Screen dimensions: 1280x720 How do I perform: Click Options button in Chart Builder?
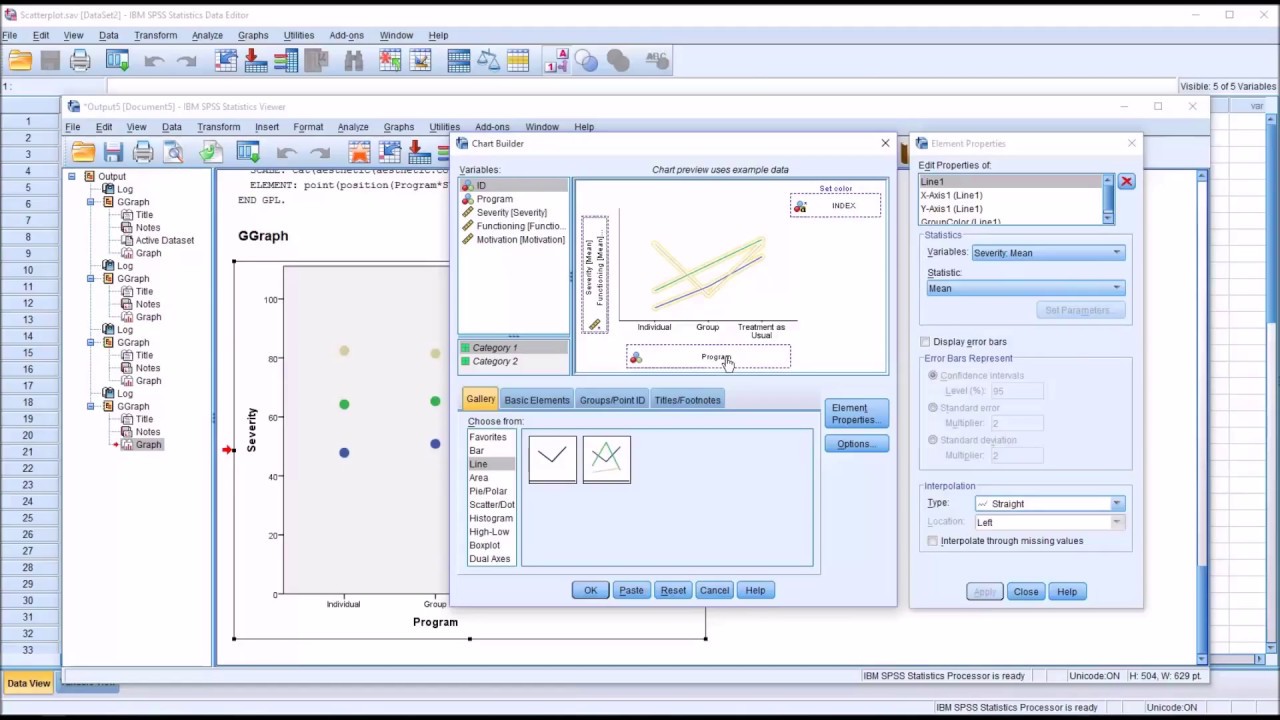pyautogui.click(x=856, y=444)
